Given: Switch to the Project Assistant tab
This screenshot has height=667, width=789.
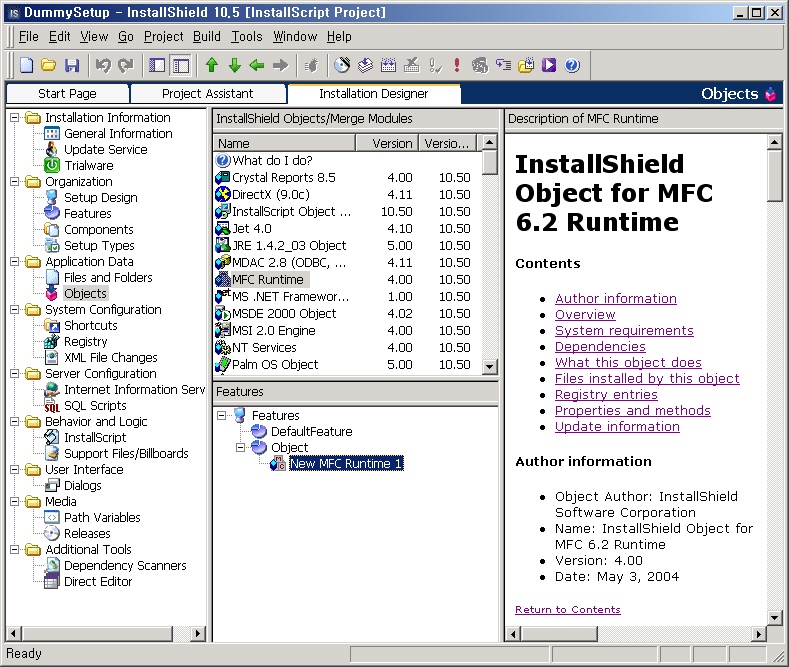Looking at the screenshot, I should click(x=207, y=94).
